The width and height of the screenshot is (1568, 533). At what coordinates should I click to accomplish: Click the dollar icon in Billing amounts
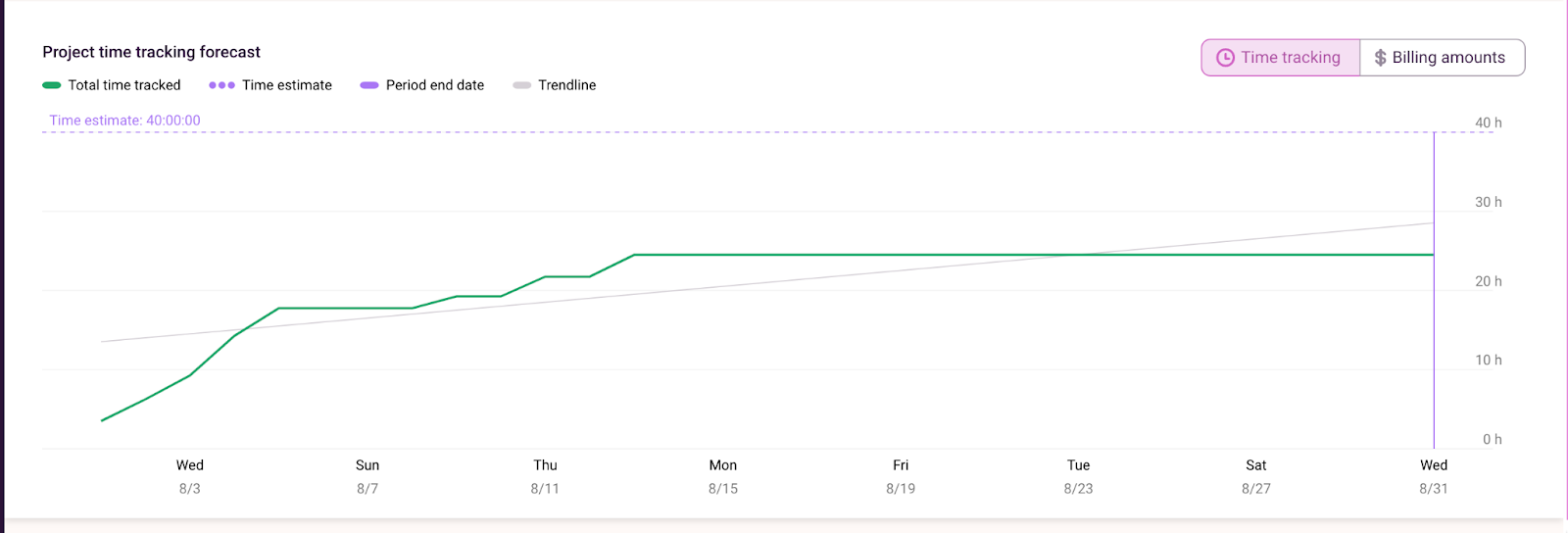1380,58
